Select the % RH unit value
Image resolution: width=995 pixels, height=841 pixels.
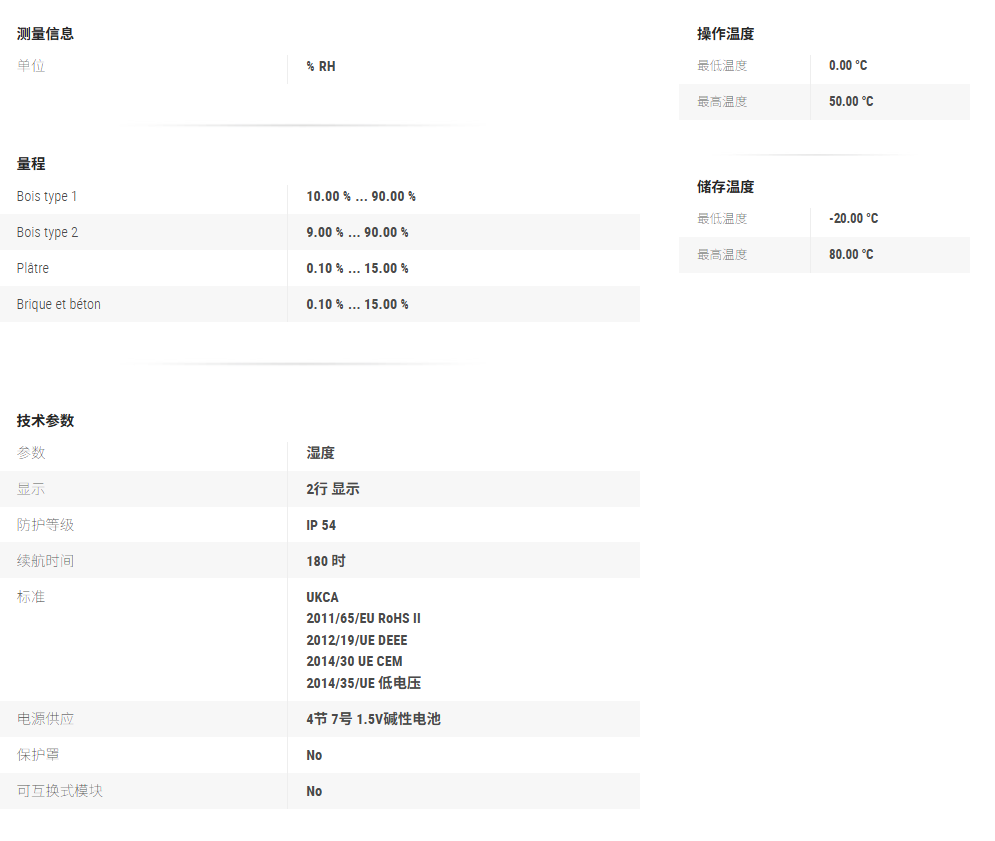(321, 67)
